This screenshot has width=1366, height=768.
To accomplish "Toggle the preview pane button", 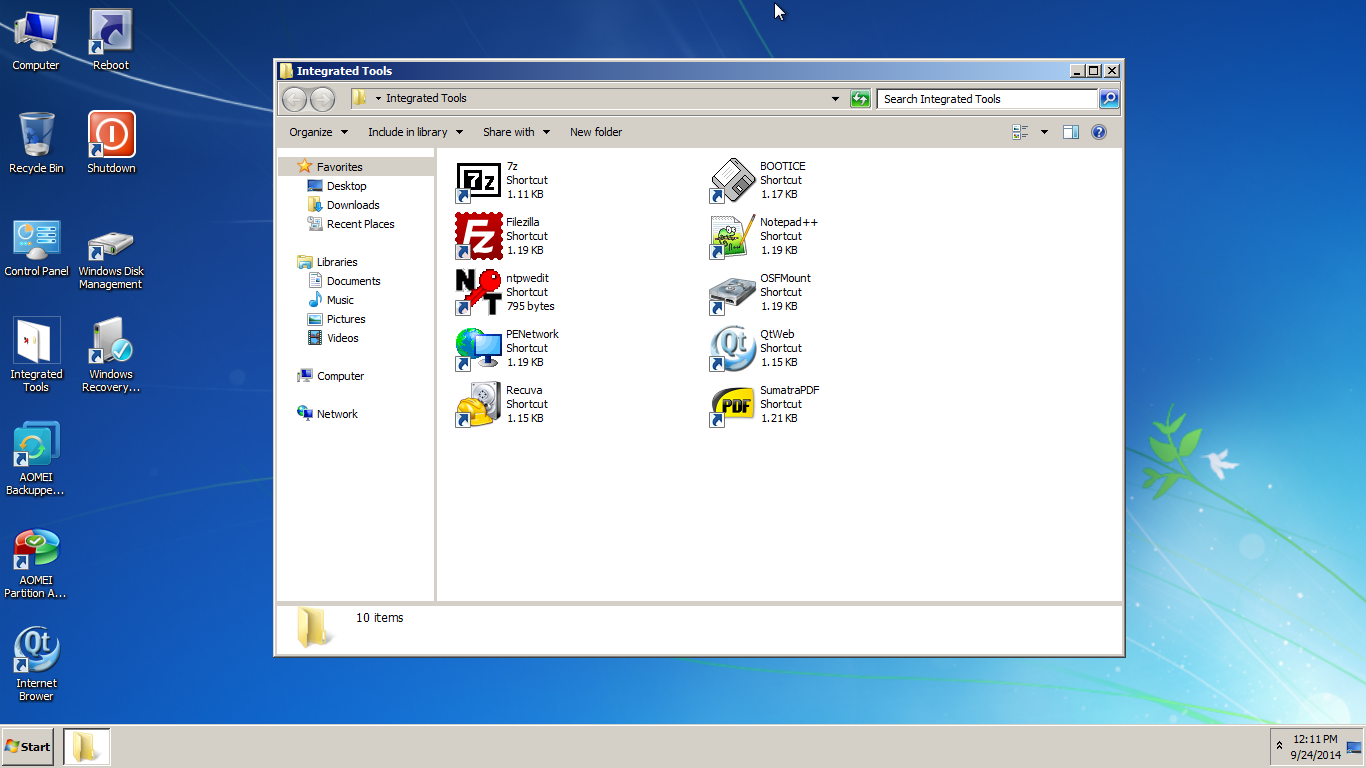I will coord(1070,132).
